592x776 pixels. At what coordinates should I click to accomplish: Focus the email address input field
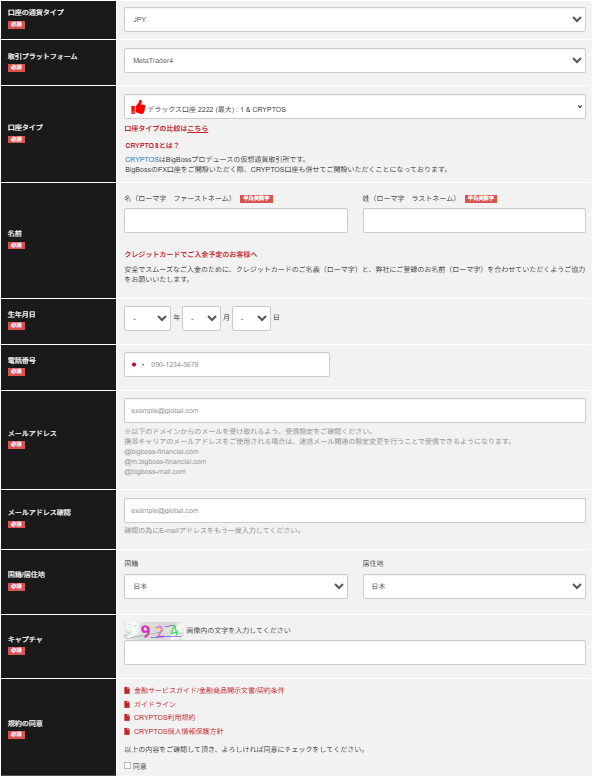(354, 411)
